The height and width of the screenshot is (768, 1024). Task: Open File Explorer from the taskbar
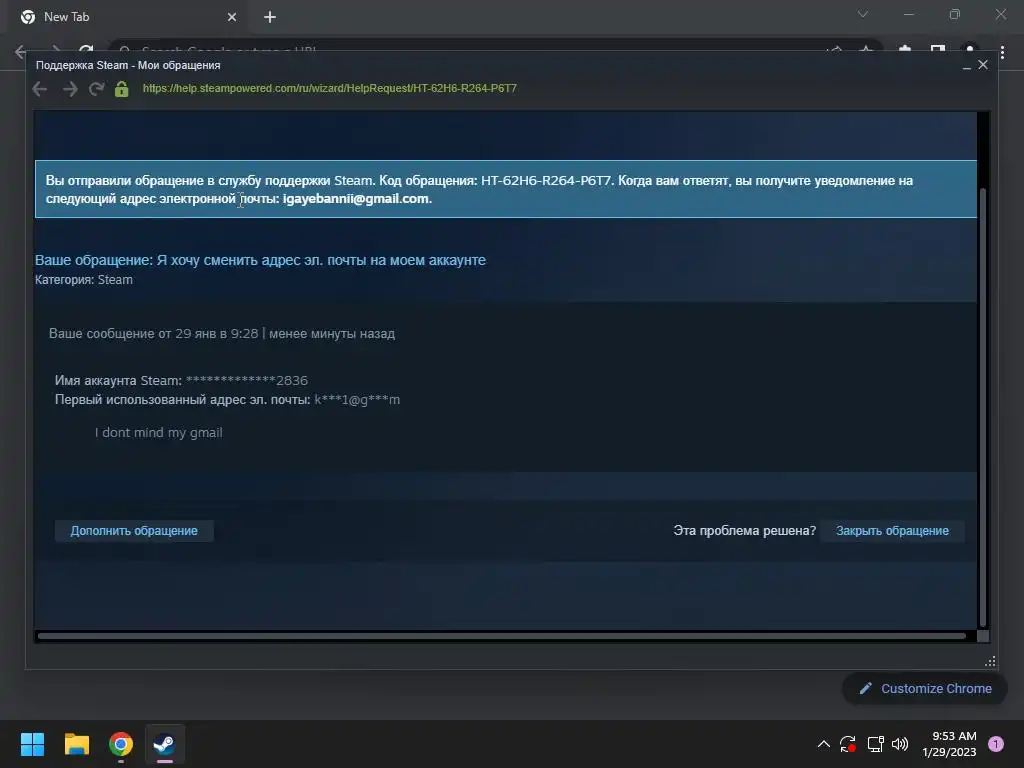[76, 744]
